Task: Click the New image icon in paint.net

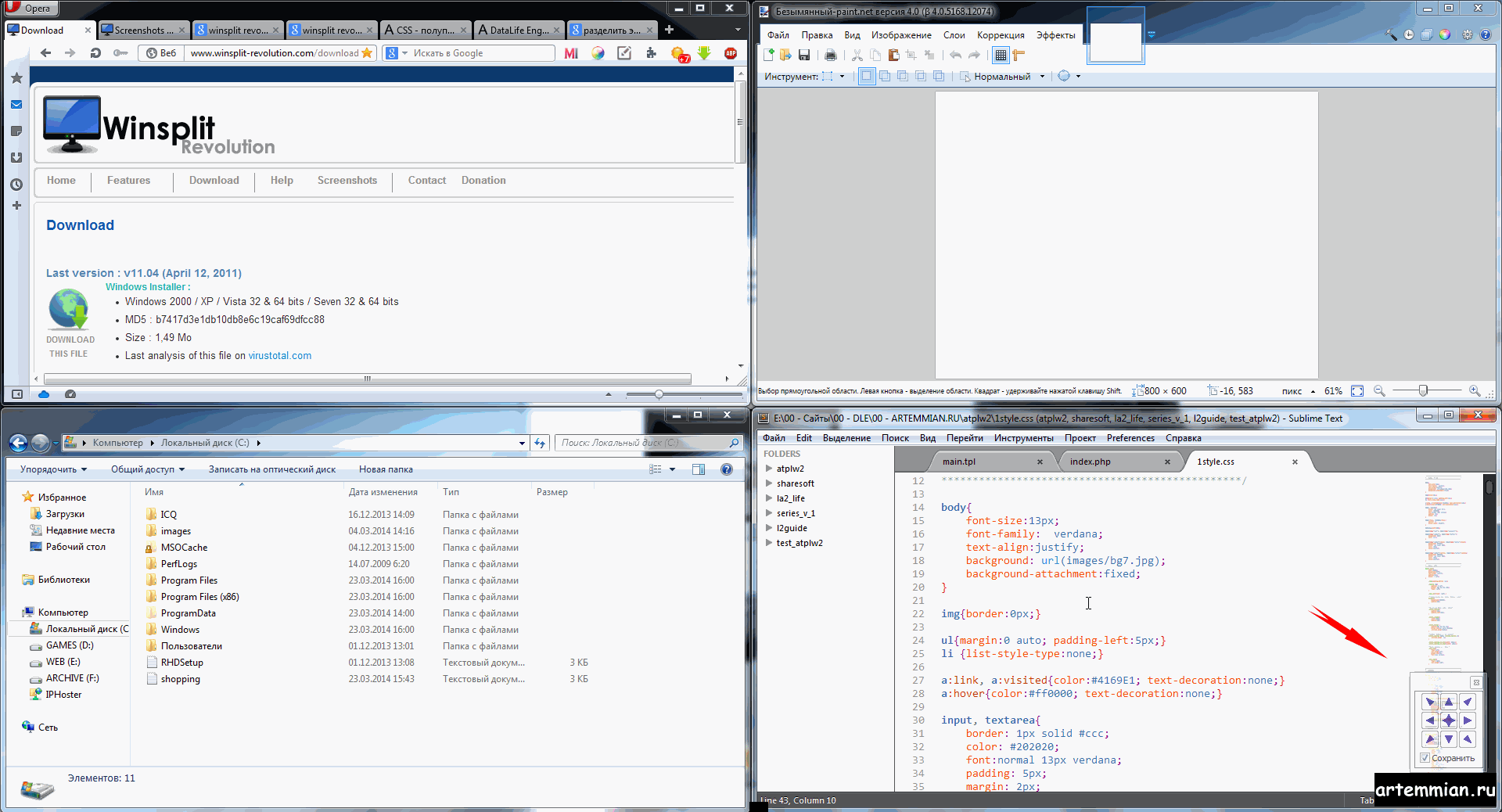Action: [x=769, y=55]
